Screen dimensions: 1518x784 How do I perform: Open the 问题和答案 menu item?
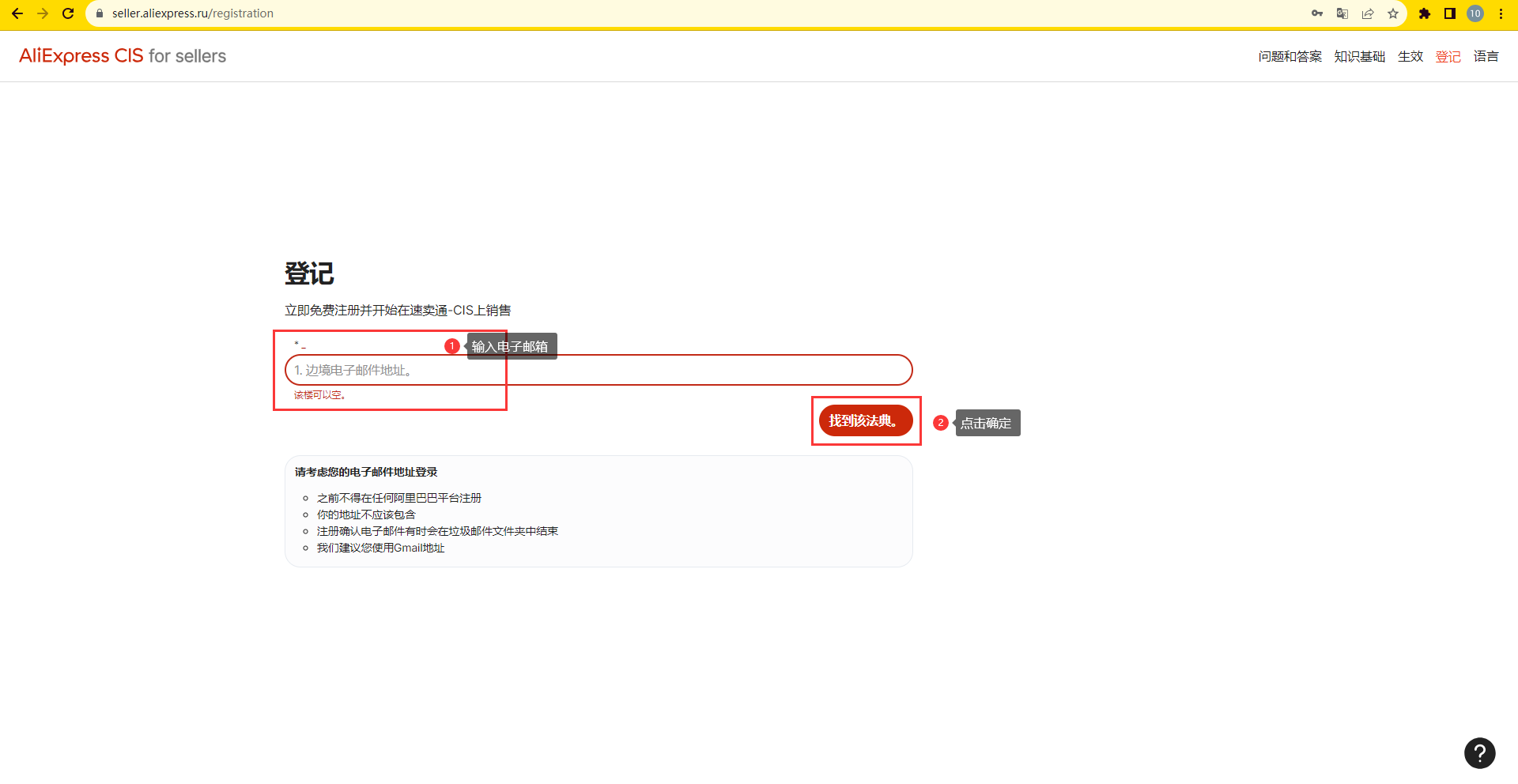[1290, 56]
